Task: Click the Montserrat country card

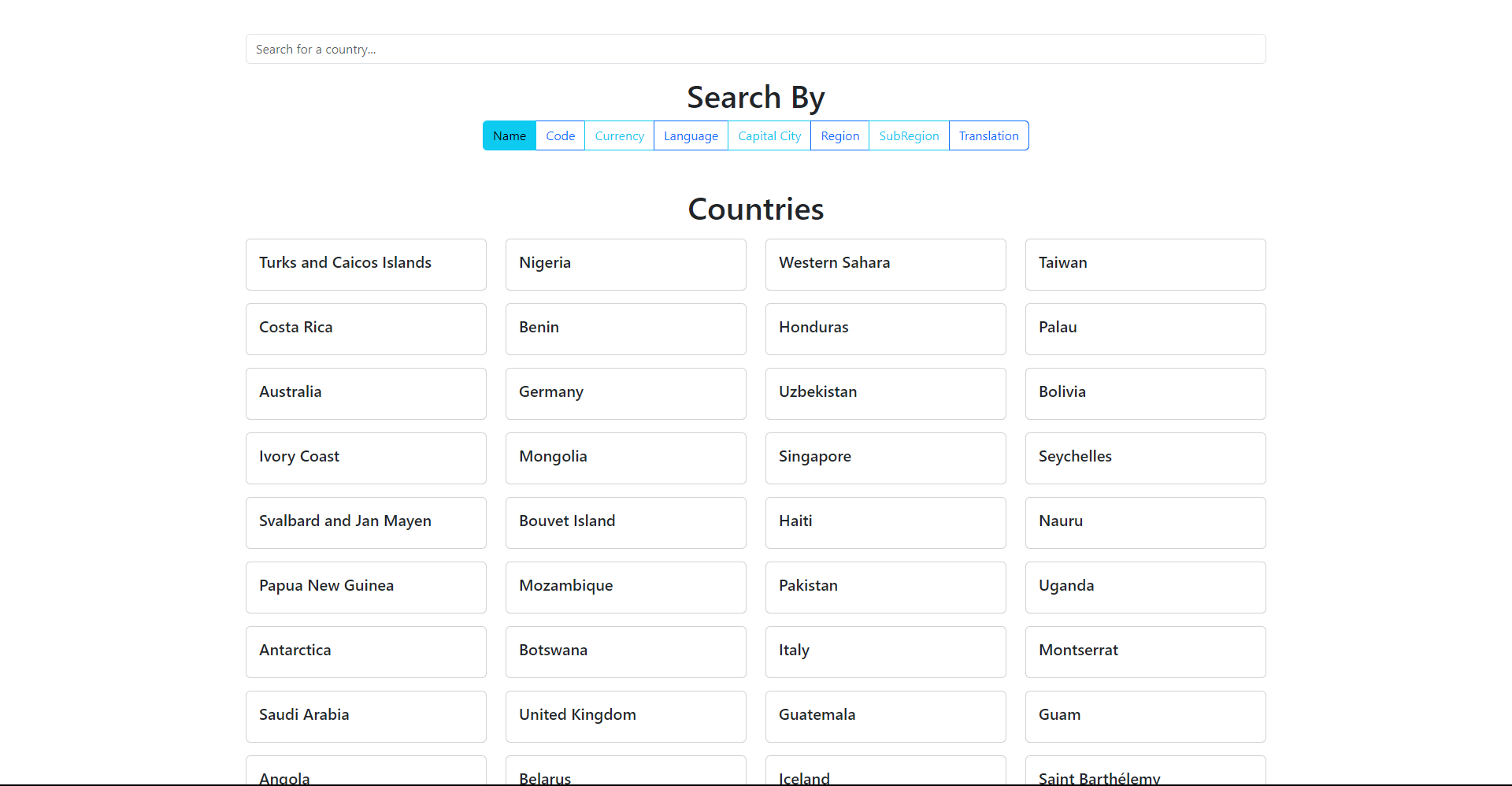Action: [1145, 651]
